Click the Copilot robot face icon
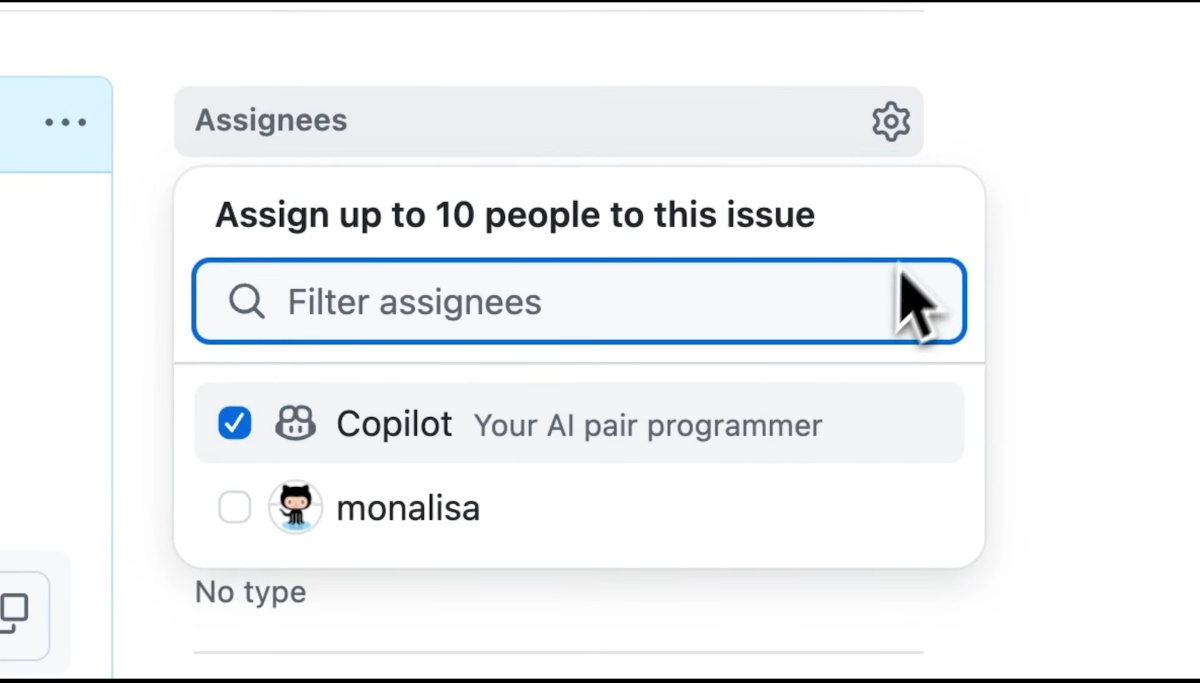This screenshot has width=1200, height=683. tap(295, 424)
